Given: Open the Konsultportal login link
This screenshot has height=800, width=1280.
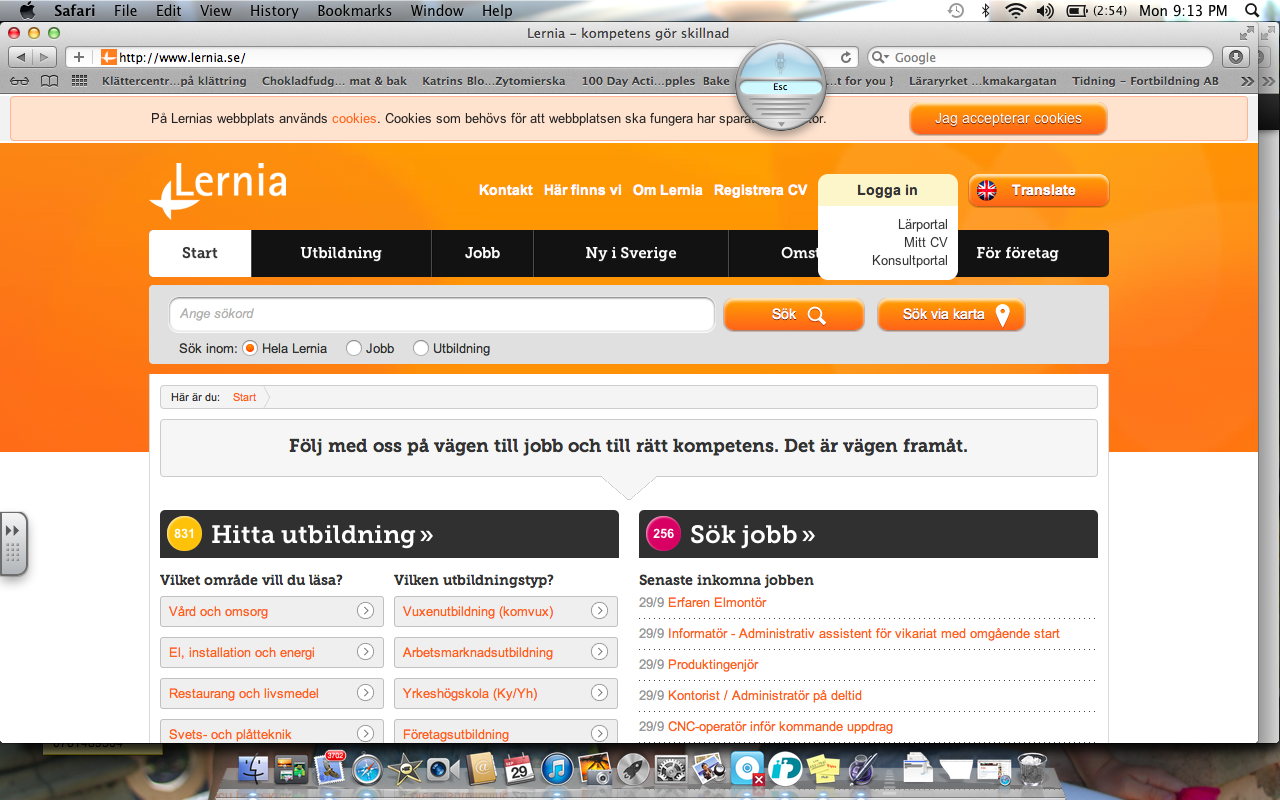Looking at the screenshot, I should 910,261.
